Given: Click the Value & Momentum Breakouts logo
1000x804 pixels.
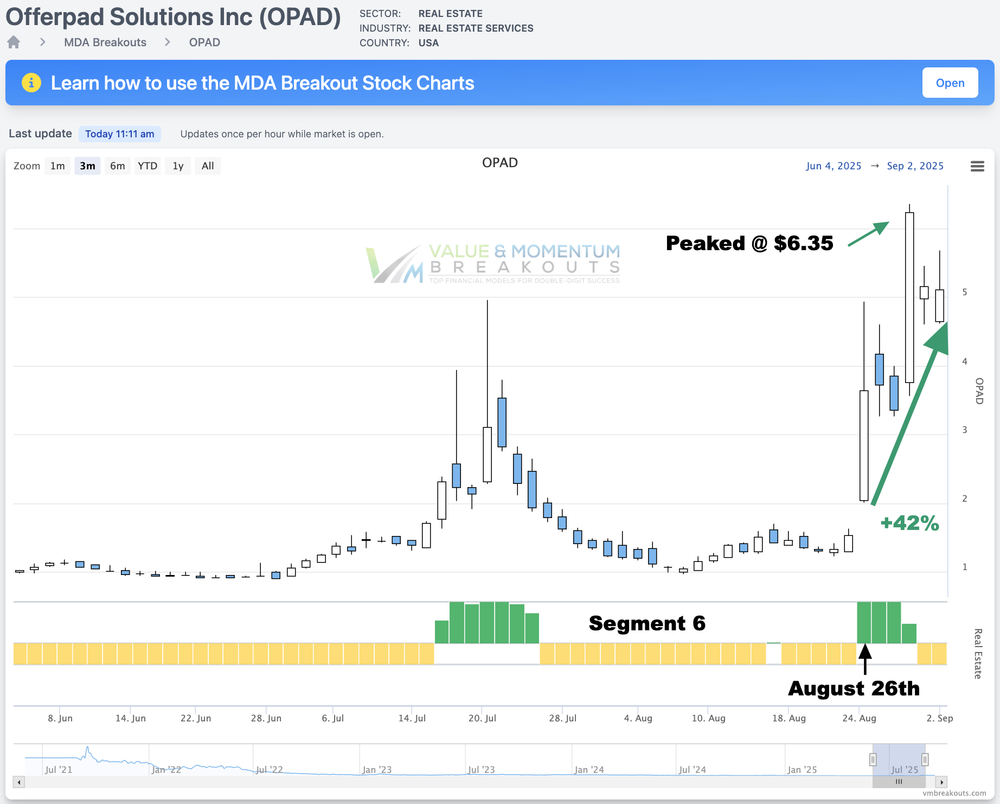Looking at the screenshot, I should (x=493, y=263).
